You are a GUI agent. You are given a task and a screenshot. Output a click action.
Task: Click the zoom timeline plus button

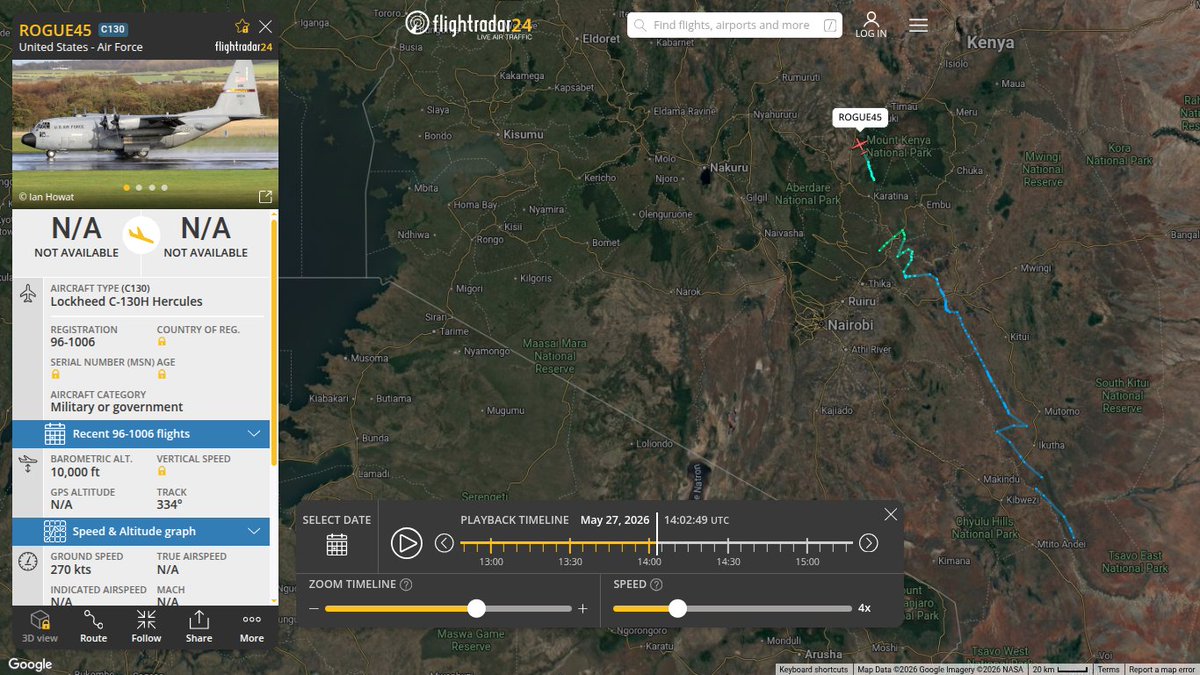[583, 608]
